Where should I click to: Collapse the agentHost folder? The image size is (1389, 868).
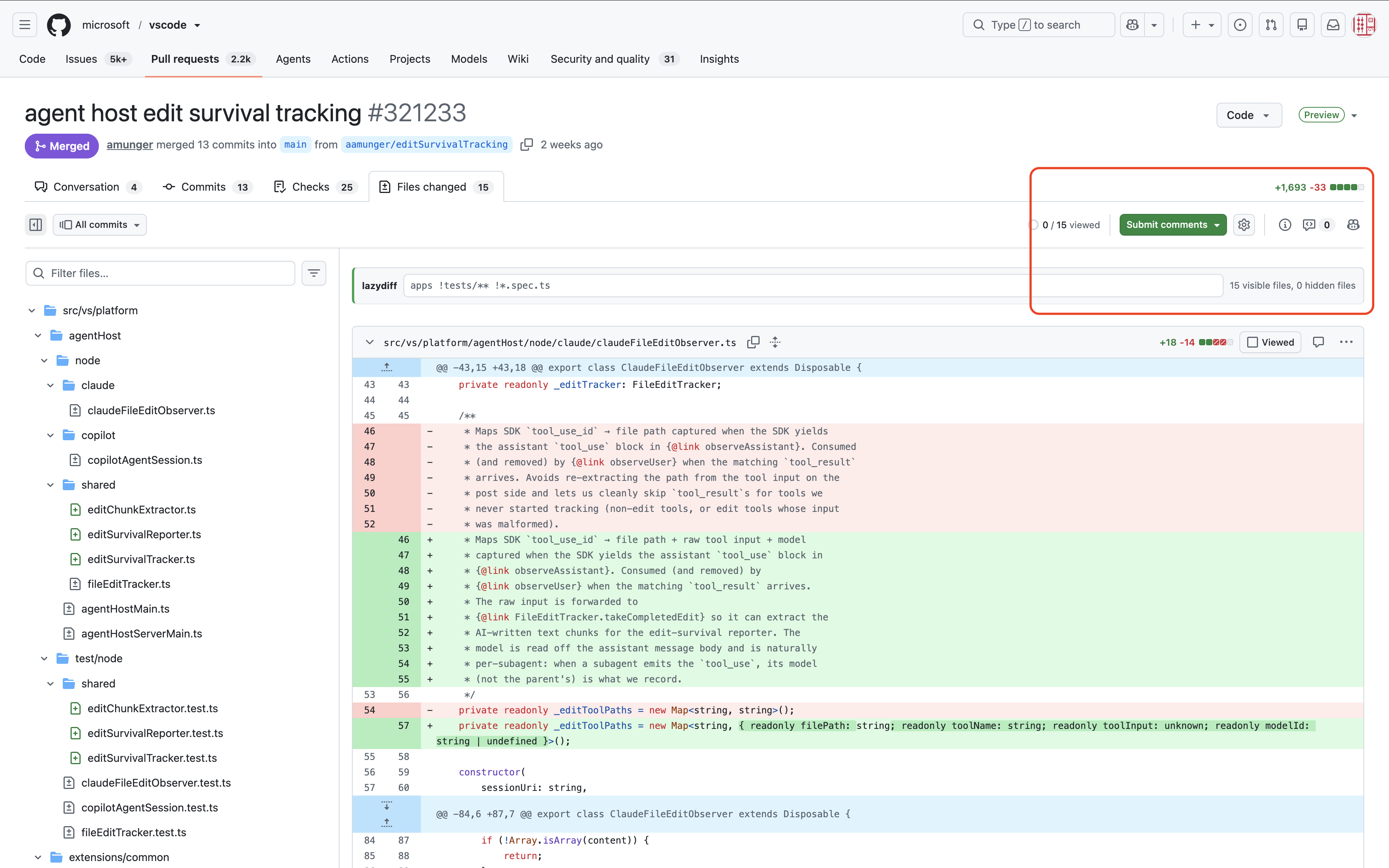click(38, 335)
